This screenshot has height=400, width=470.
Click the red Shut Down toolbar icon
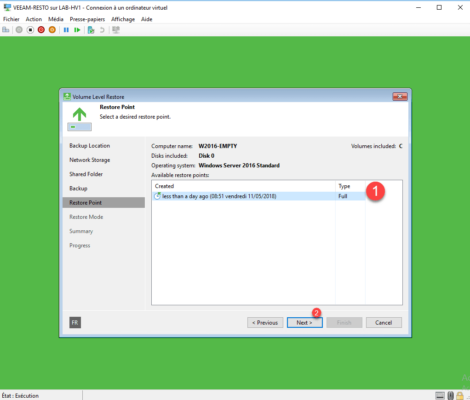click(41, 30)
